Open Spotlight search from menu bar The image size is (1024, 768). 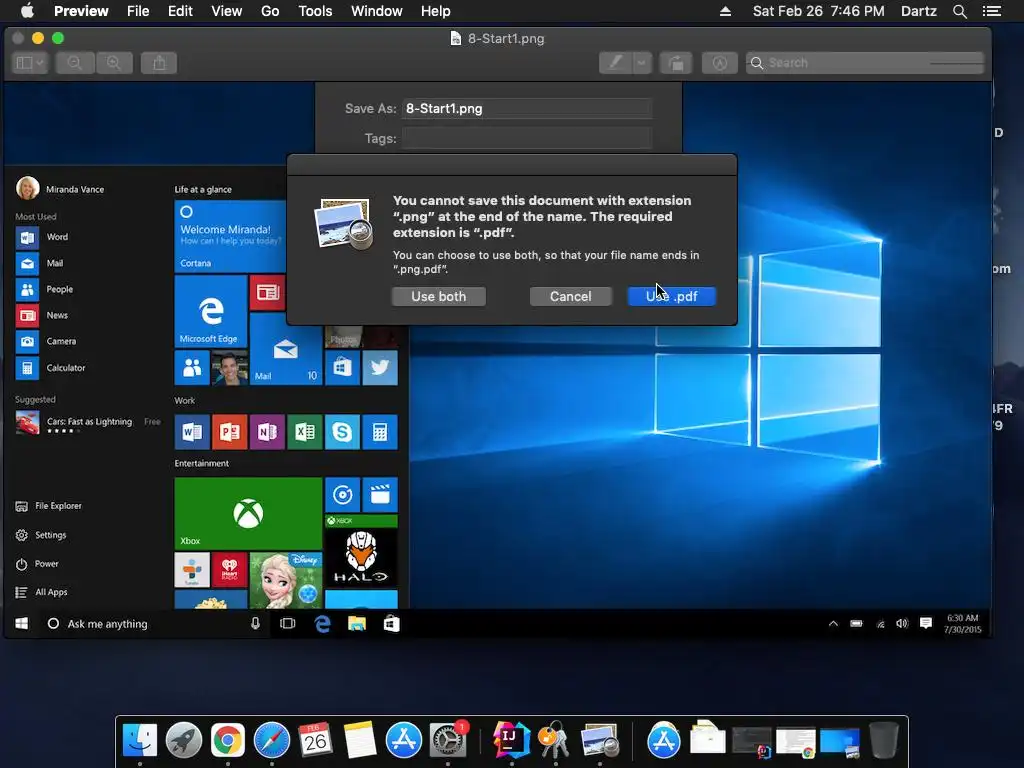pyautogui.click(x=959, y=11)
